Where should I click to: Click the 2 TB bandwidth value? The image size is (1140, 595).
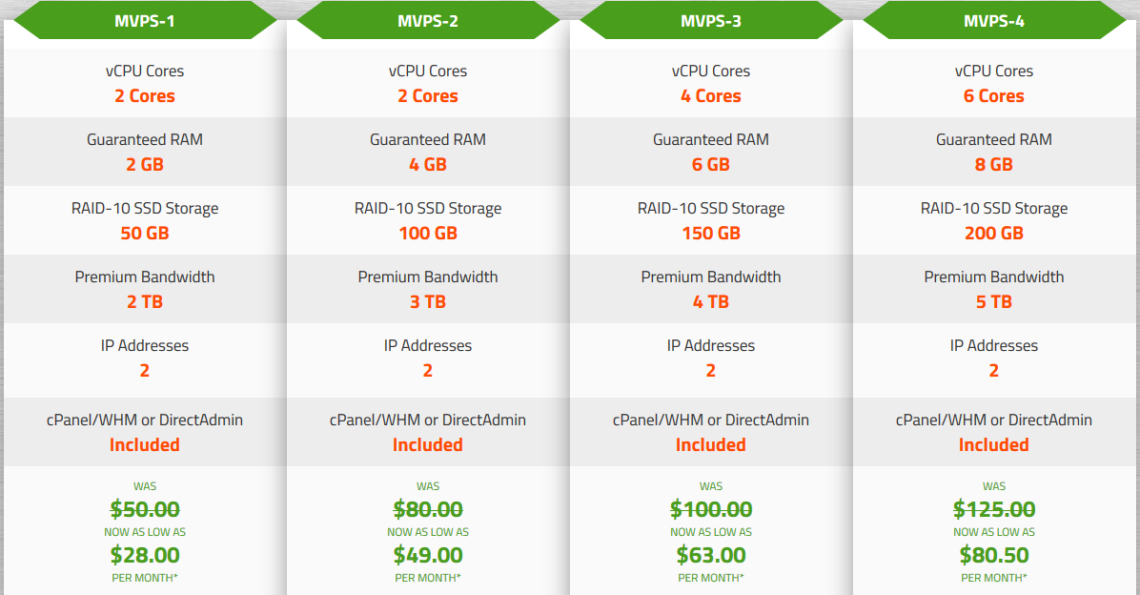[x=145, y=302]
